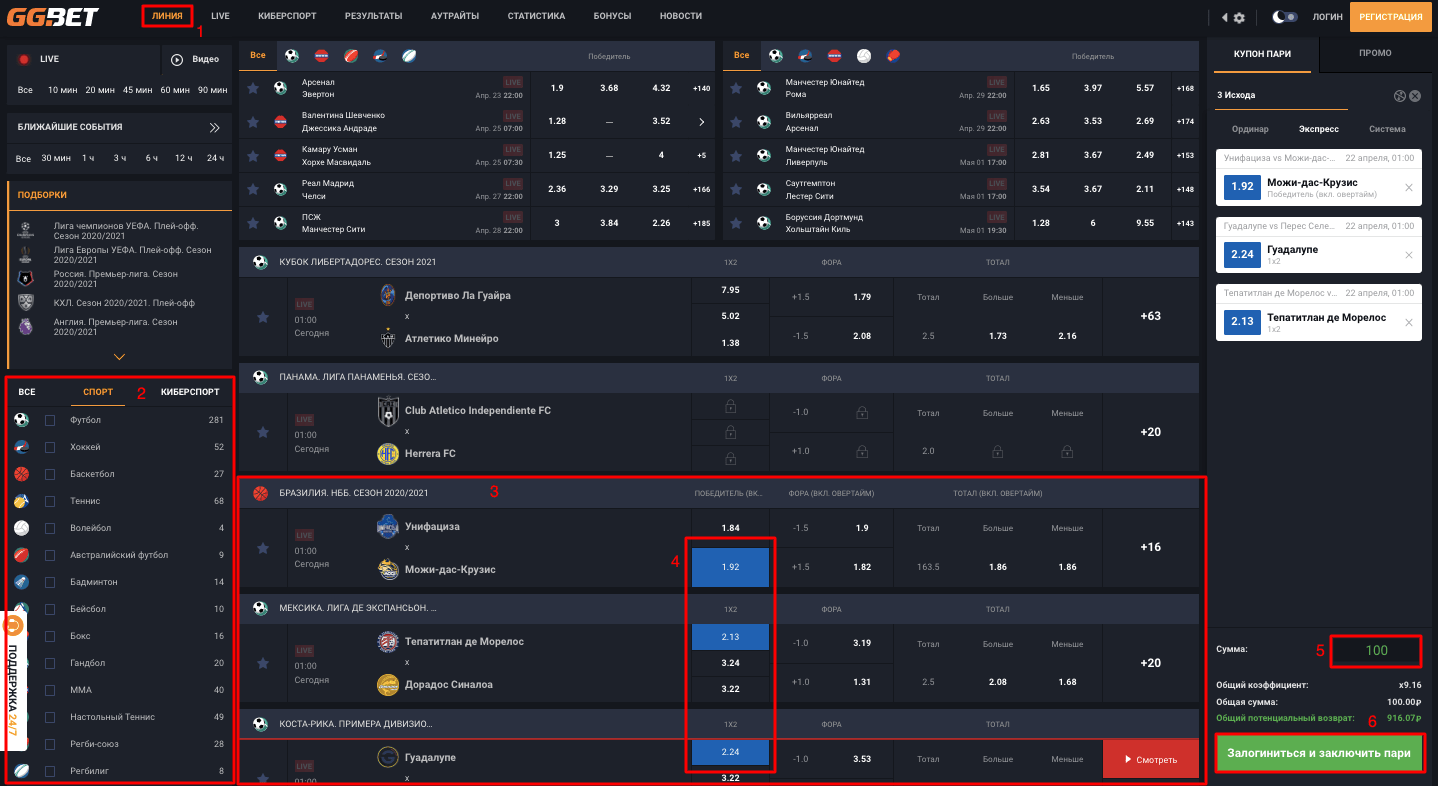
Task: Click the Регистрация button
Action: 1391,17
